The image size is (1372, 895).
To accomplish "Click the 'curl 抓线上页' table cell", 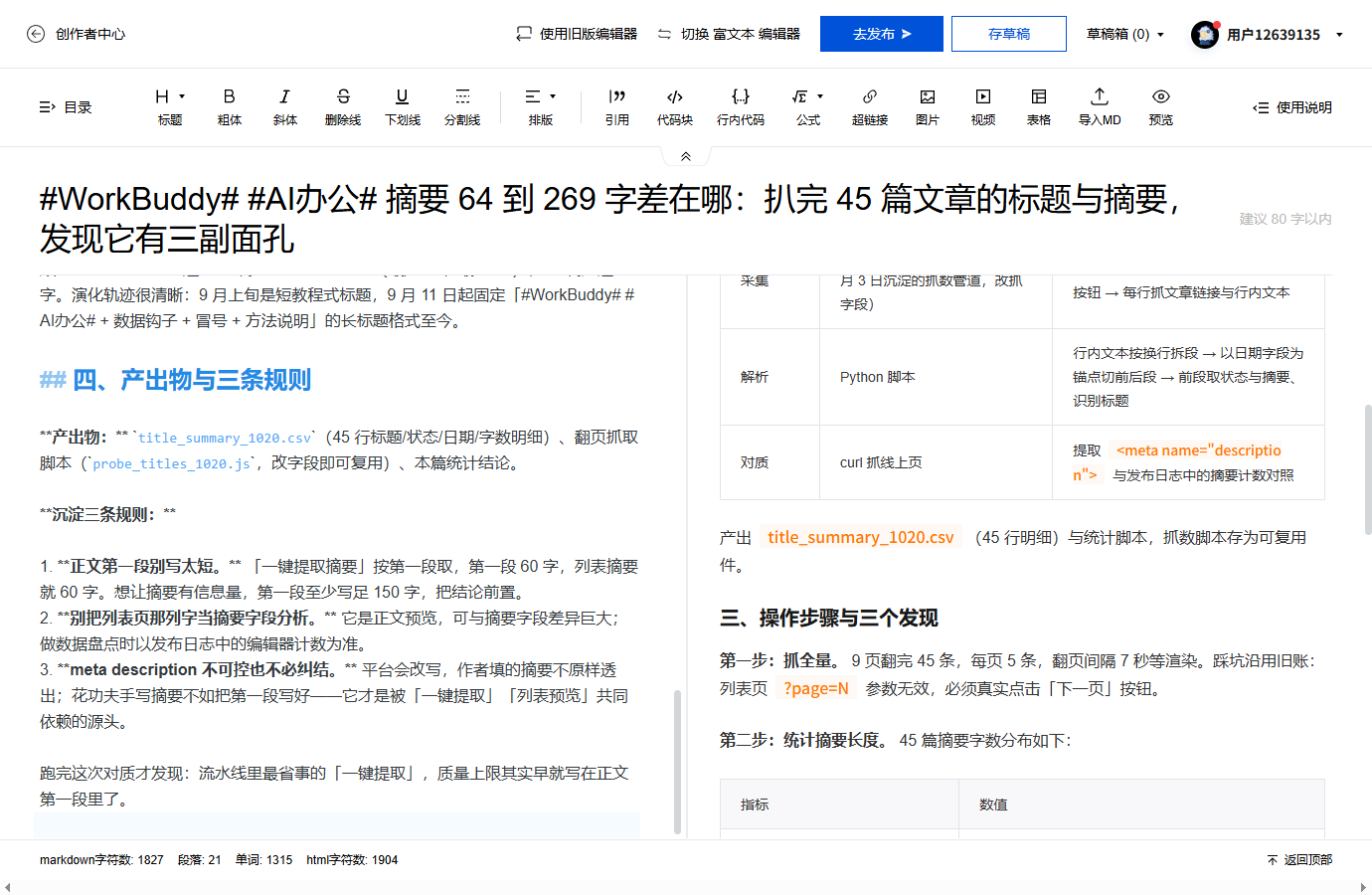I will [936, 462].
